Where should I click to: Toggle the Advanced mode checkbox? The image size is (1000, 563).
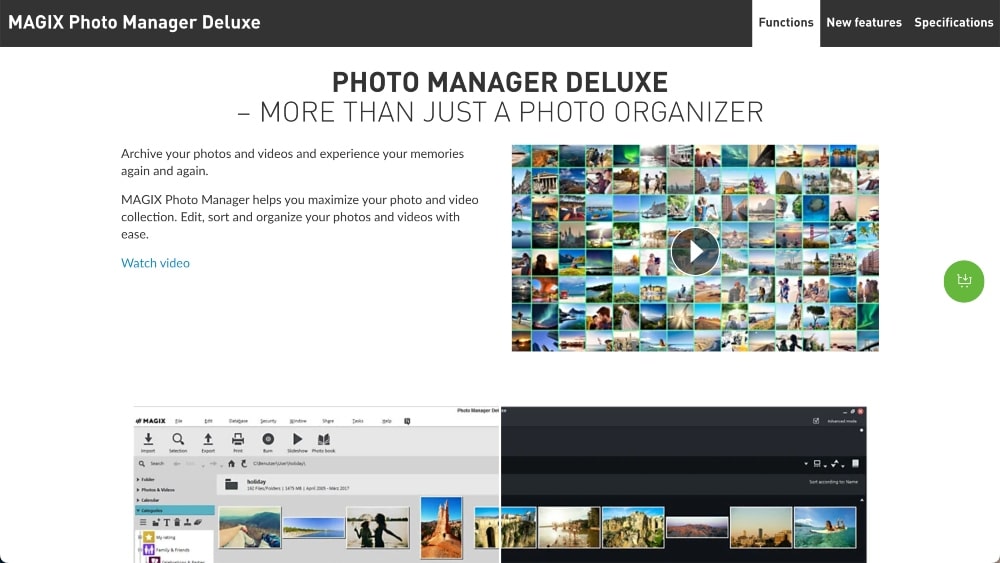816,421
